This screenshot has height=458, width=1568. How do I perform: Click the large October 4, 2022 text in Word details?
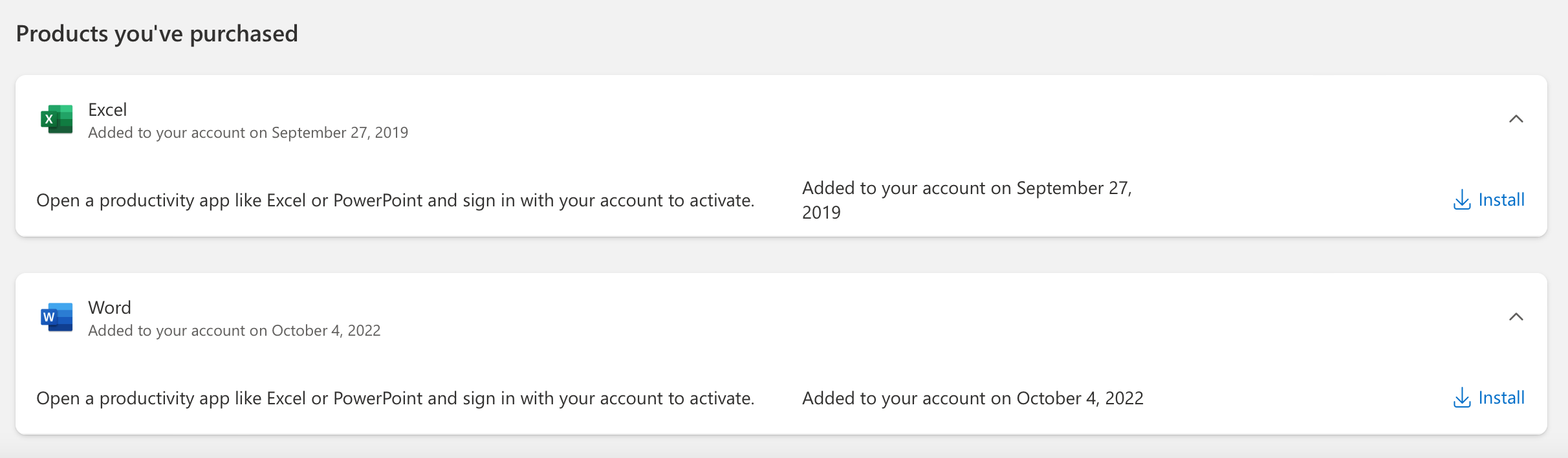tap(972, 398)
